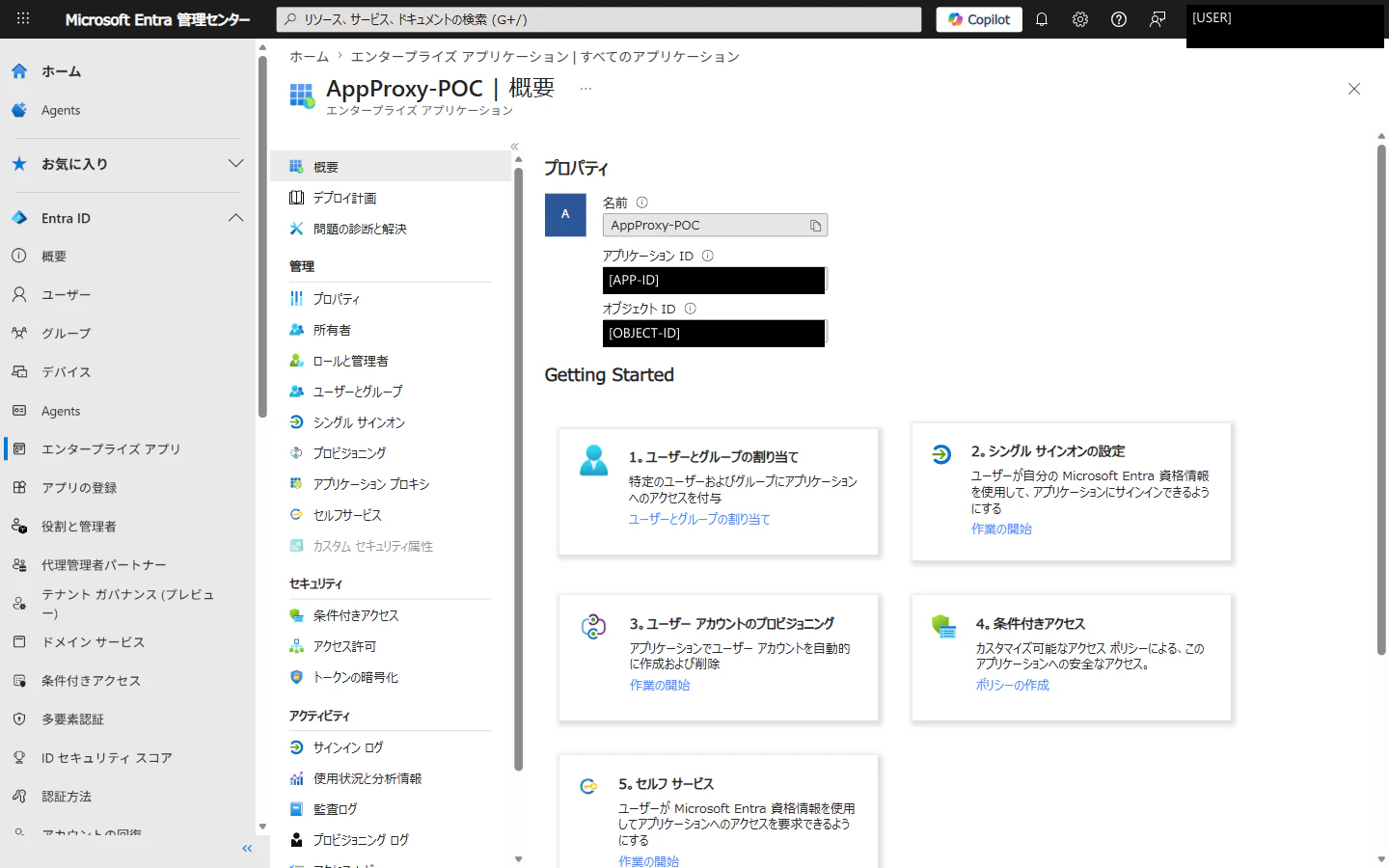Image resolution: width=1389 pixels, height=868 pixels.
Task: Click the 名前 field containing AppProxy-POC
Action: click(x=715, y=225)
